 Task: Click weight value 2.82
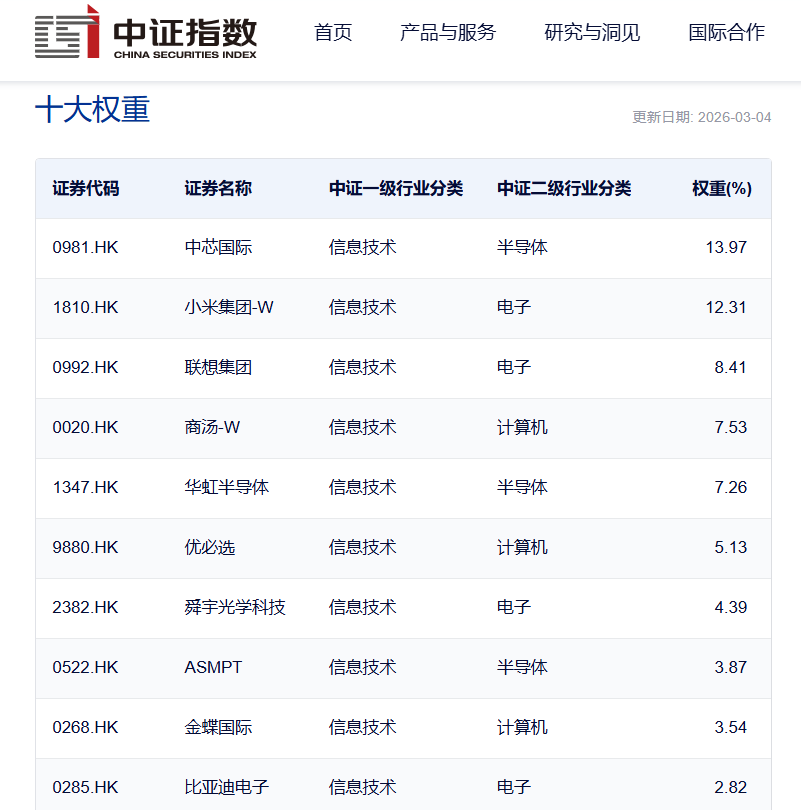(730, 787)
